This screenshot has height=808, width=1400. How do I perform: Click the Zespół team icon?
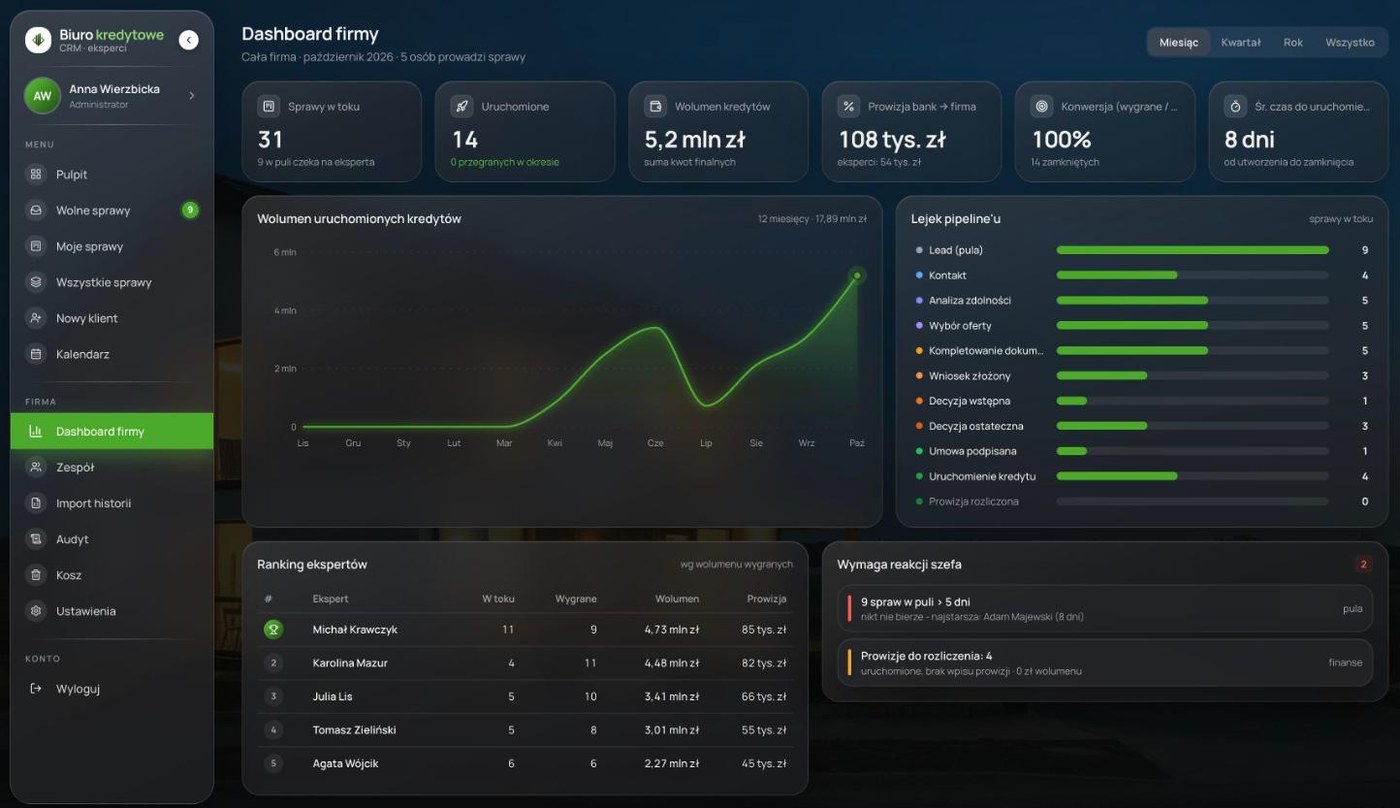coord(36,467)
